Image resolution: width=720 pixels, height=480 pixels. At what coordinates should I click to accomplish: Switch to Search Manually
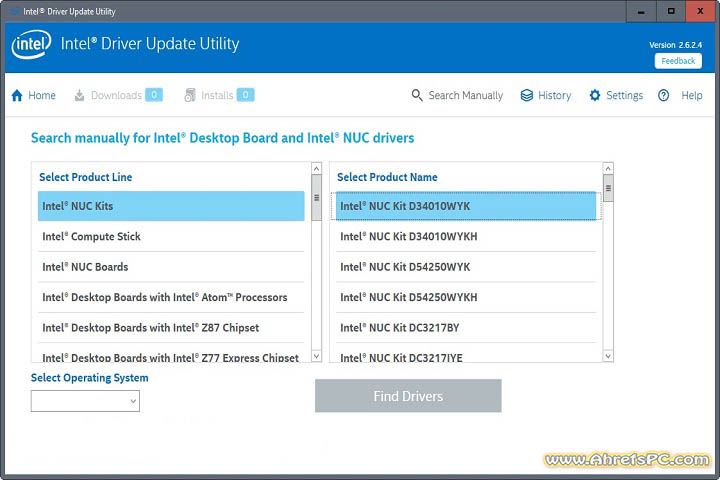tap(457, 95)
